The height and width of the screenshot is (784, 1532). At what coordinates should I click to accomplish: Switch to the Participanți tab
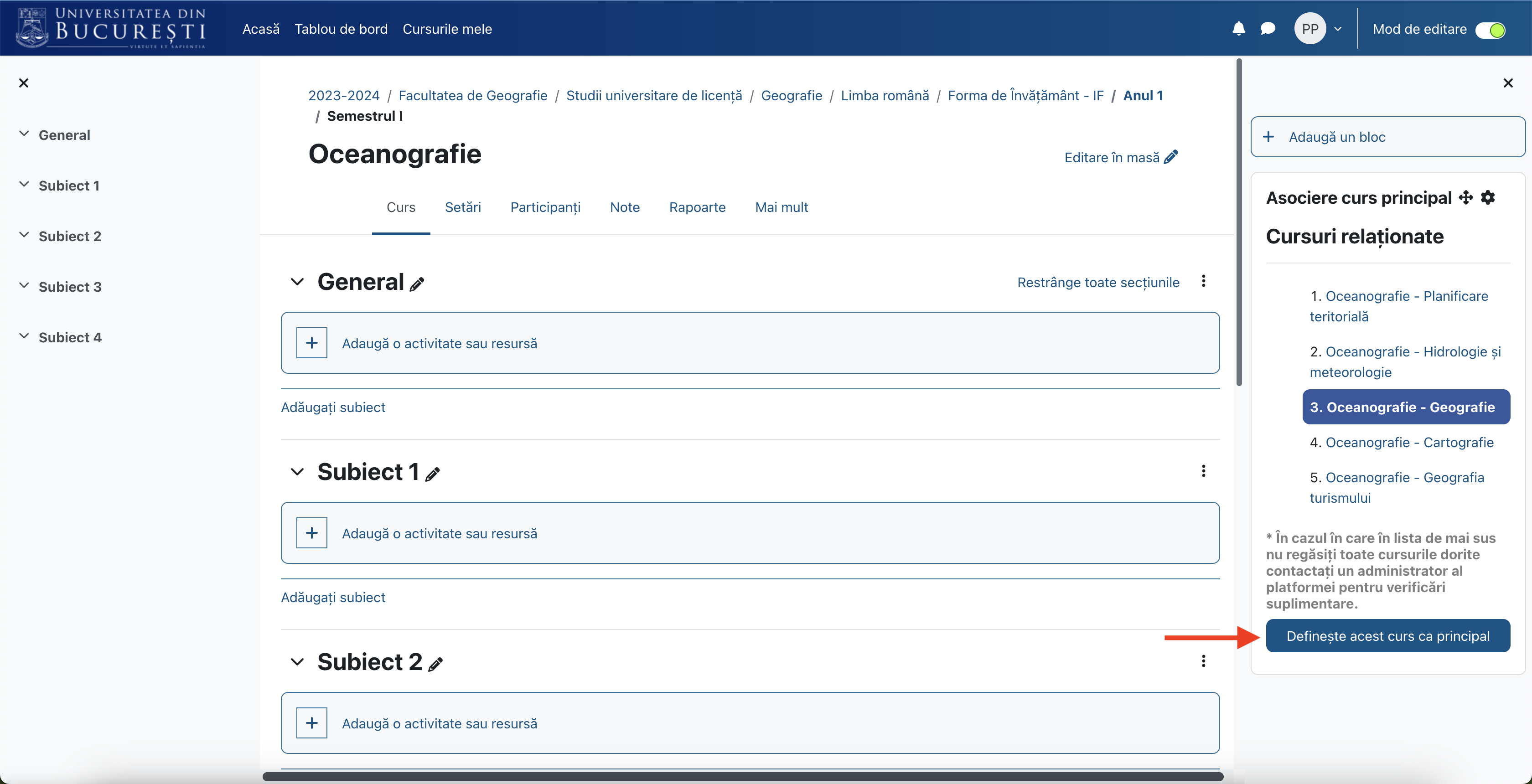coord(545,207)
